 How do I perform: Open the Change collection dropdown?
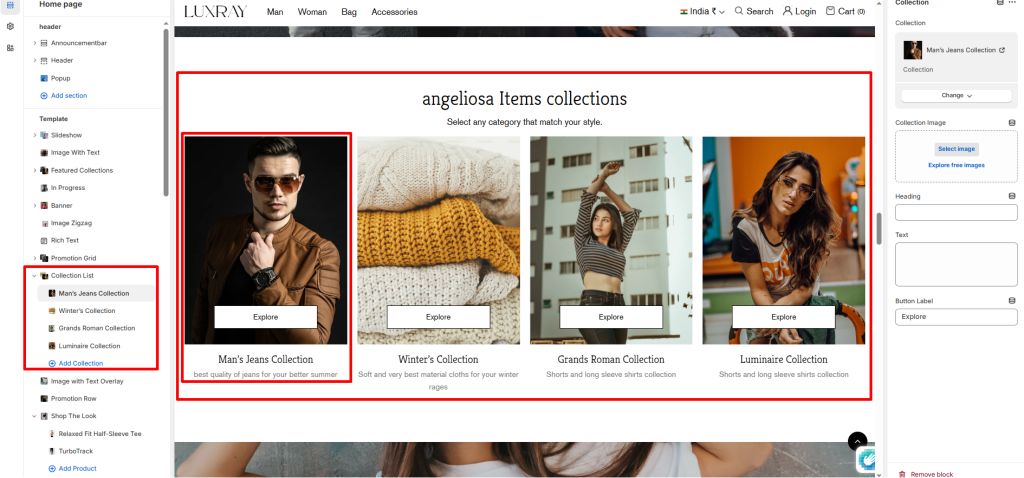click(956, 95)
